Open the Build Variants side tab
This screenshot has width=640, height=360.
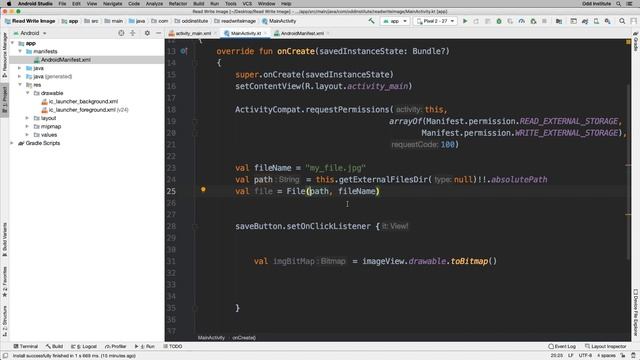[x=4, y=240]
